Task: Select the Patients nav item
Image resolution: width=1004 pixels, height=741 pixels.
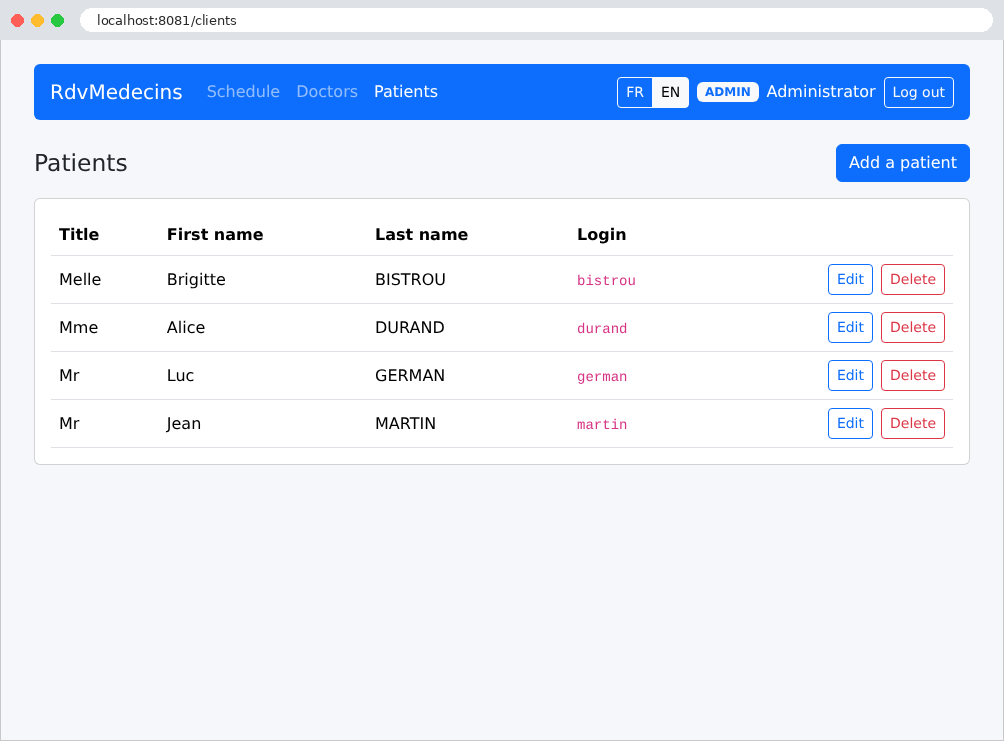Action: click(x=406, y=92)
